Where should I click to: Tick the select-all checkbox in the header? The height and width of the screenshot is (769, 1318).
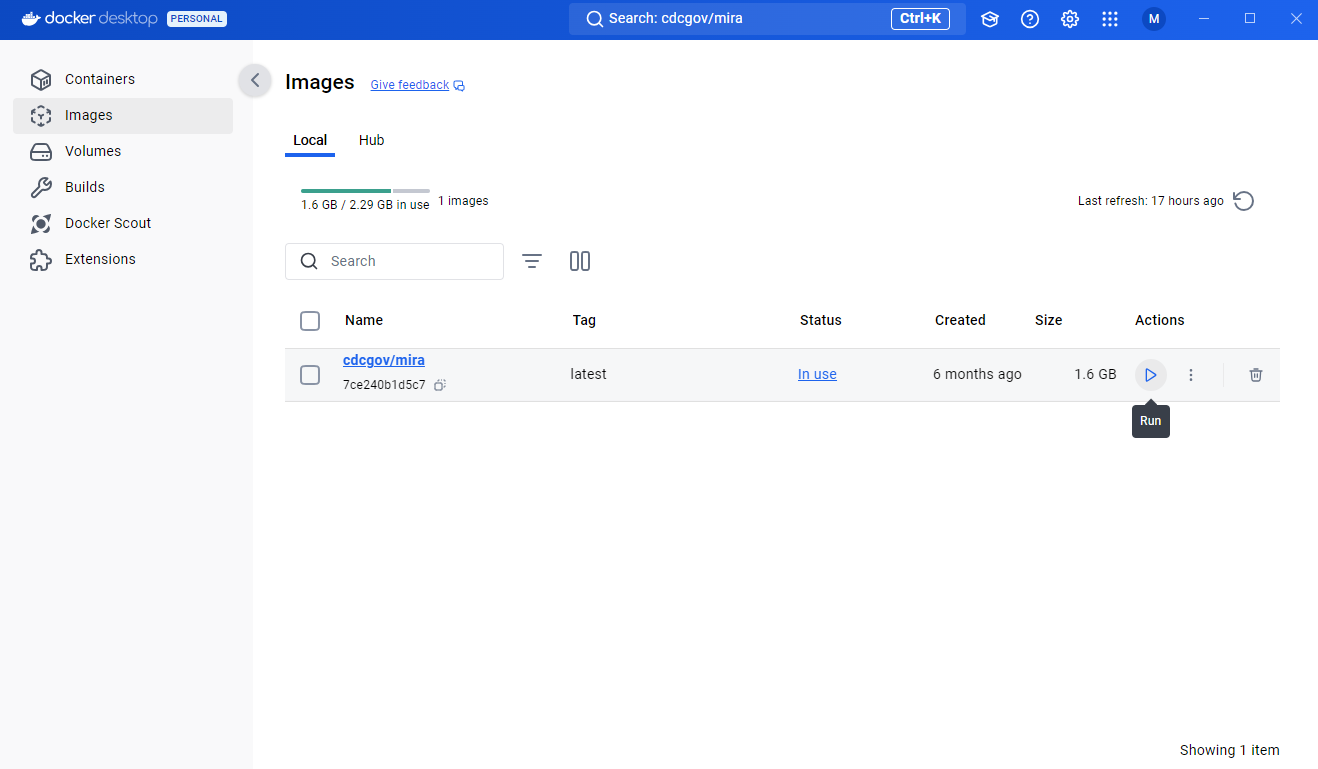(310, 321)
